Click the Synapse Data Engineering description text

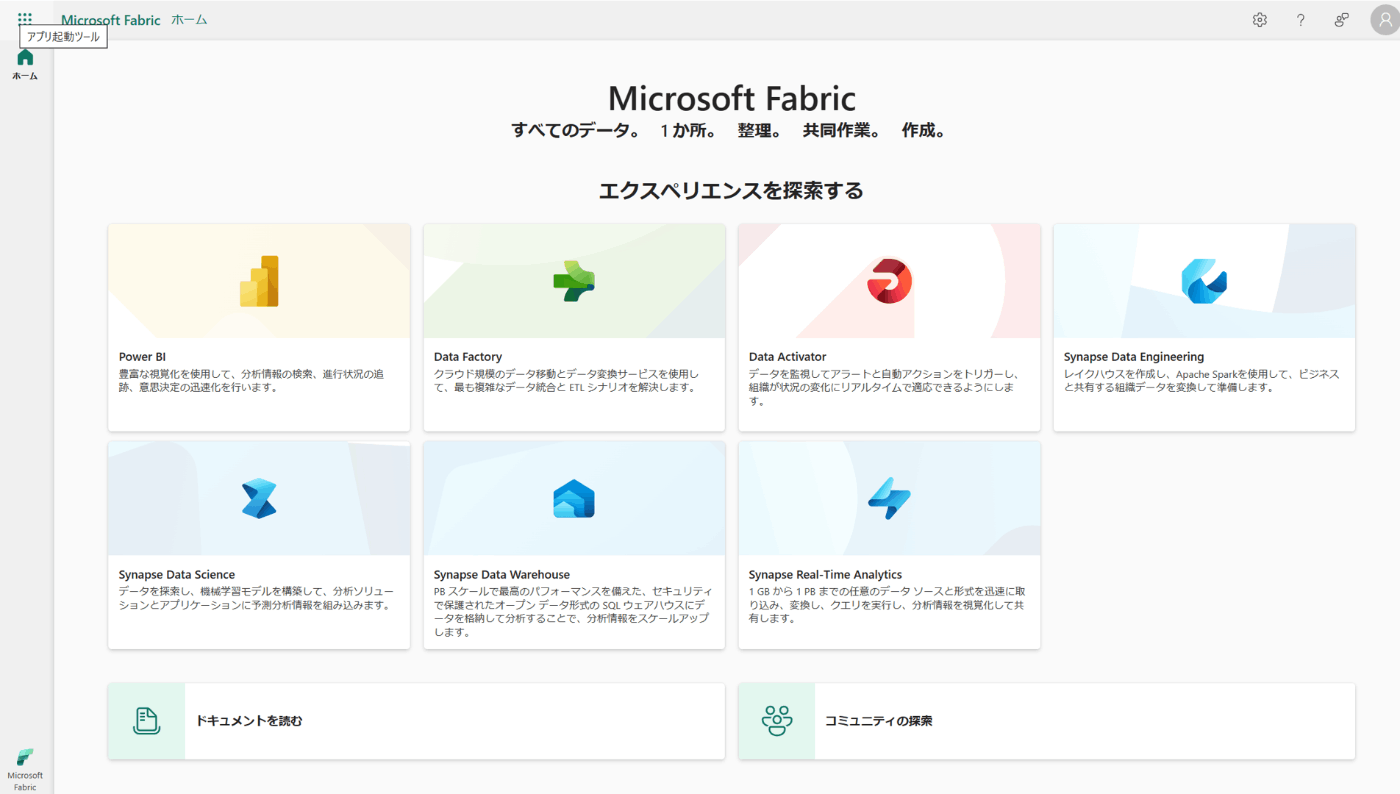[1202, 381]
